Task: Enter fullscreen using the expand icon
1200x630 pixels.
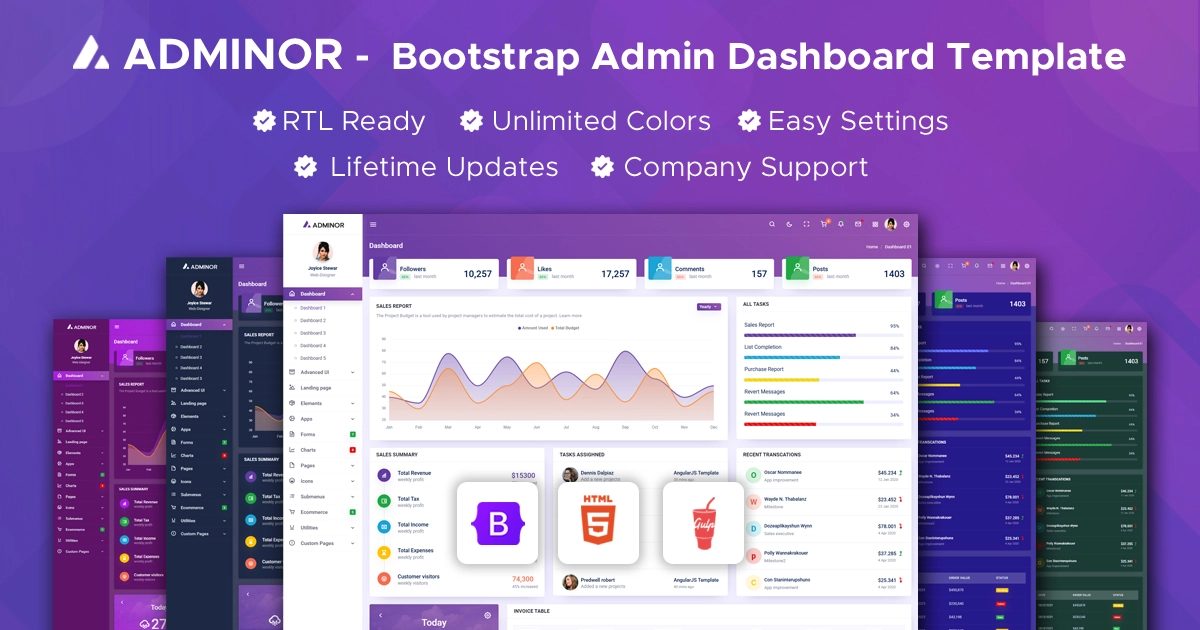Action: [806, 224]
